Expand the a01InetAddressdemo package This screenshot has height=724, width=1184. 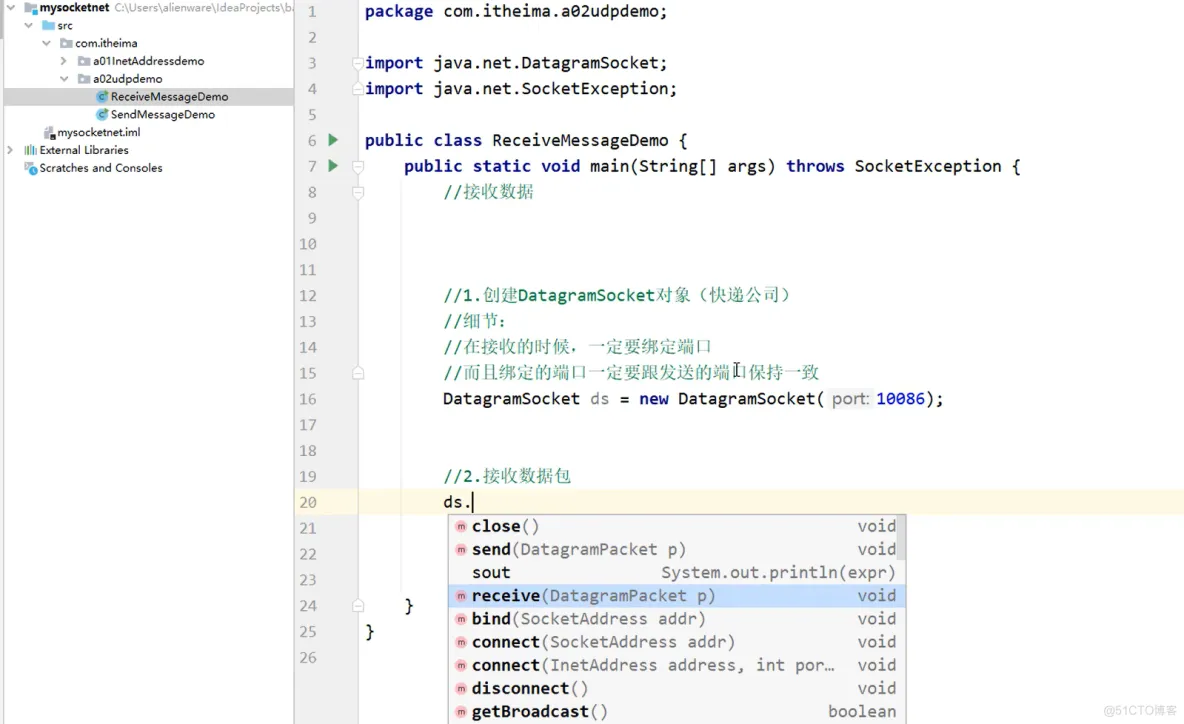(62, 61)
